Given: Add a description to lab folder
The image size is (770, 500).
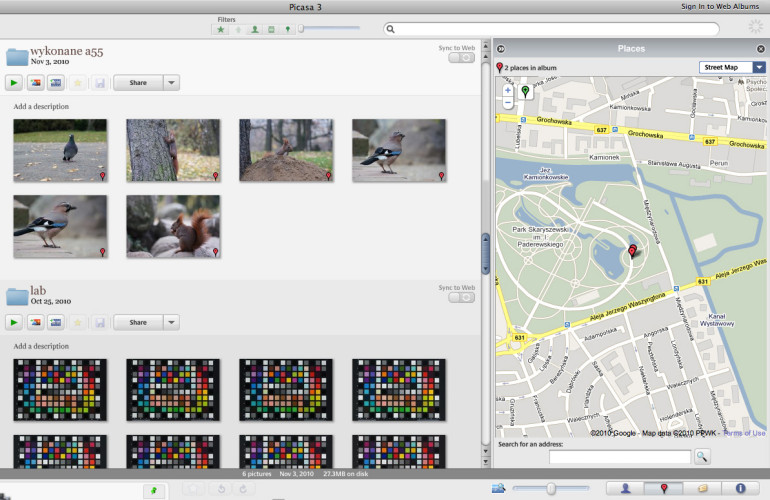Looking at the screenshot, I should [41, 346].
